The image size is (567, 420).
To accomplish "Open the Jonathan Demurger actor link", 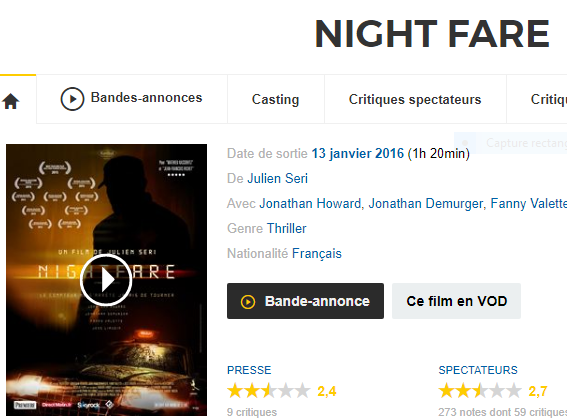I will (x=426, y=204).
